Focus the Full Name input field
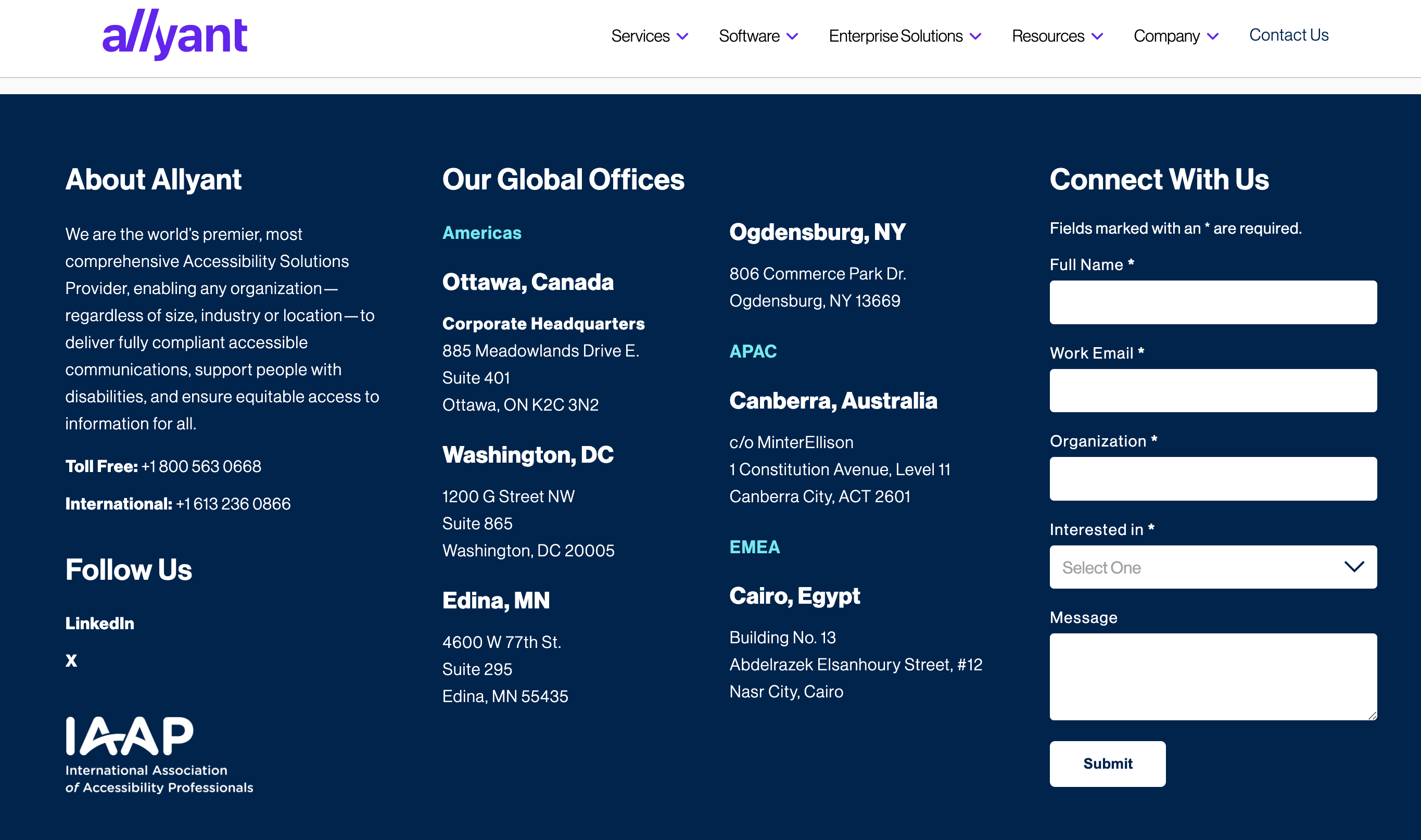The width and height of the screenshot is (1421, 840). (x=1213, y=302)
